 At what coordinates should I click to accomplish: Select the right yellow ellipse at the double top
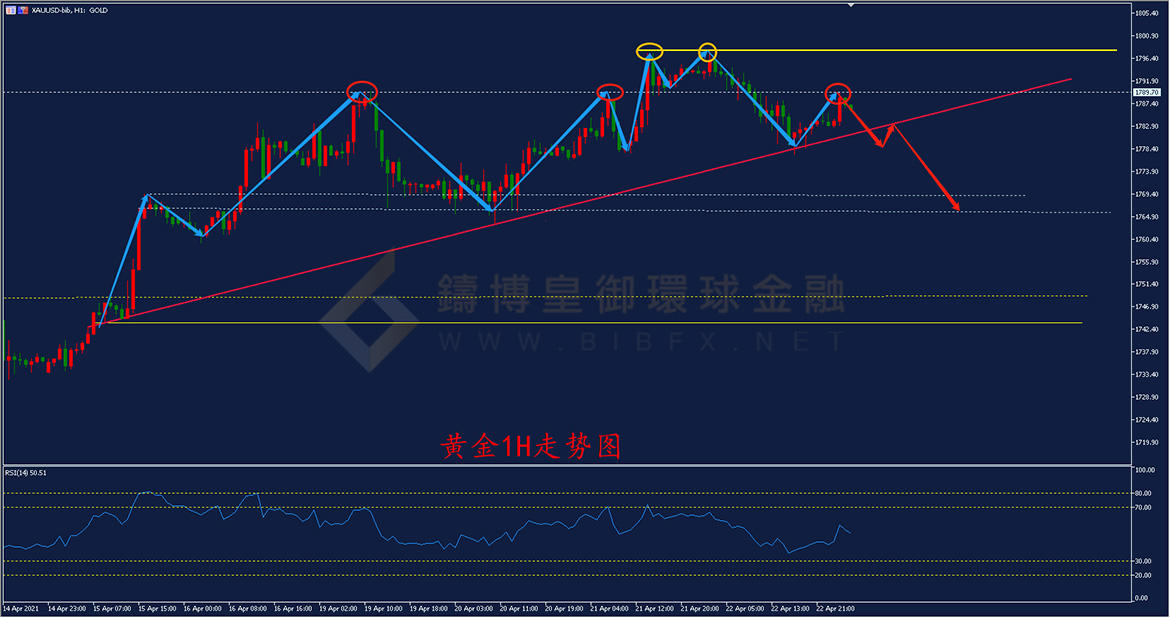(x=707, y=50)
